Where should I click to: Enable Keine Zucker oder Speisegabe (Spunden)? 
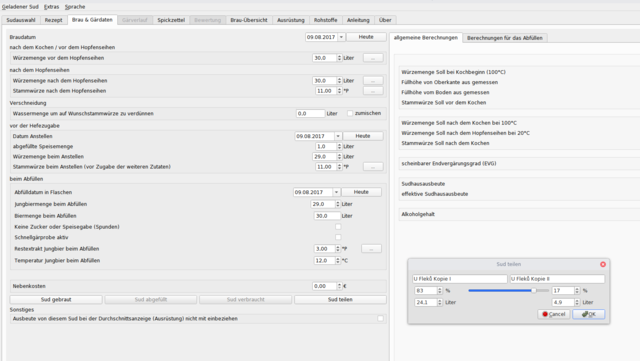(x=338, y=227)
